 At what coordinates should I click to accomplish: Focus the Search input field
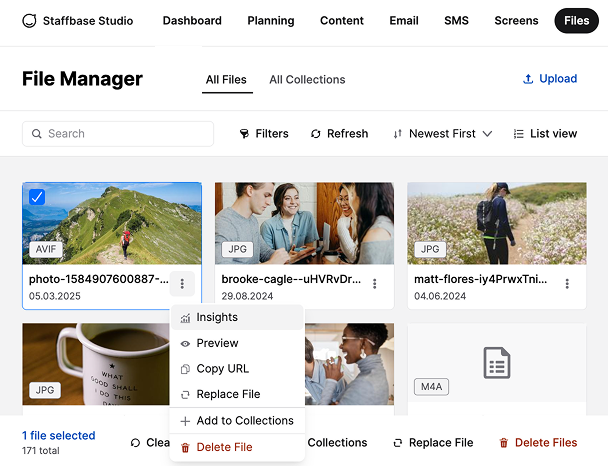[x=118, y=134]
